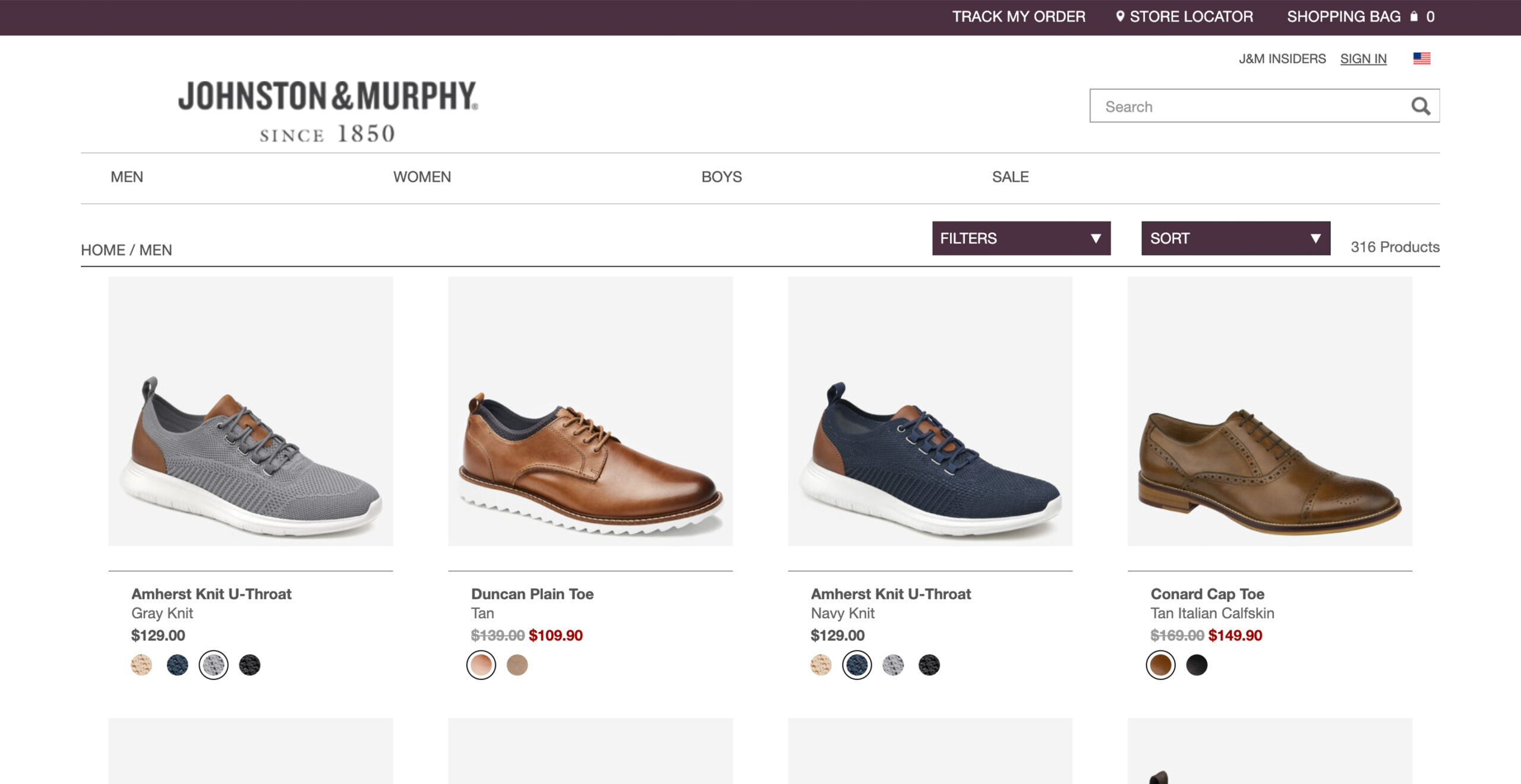Screen dimensions: 1521x784
Task: Click the search magnifying glass icon
Action: (x=1421, y=106)
